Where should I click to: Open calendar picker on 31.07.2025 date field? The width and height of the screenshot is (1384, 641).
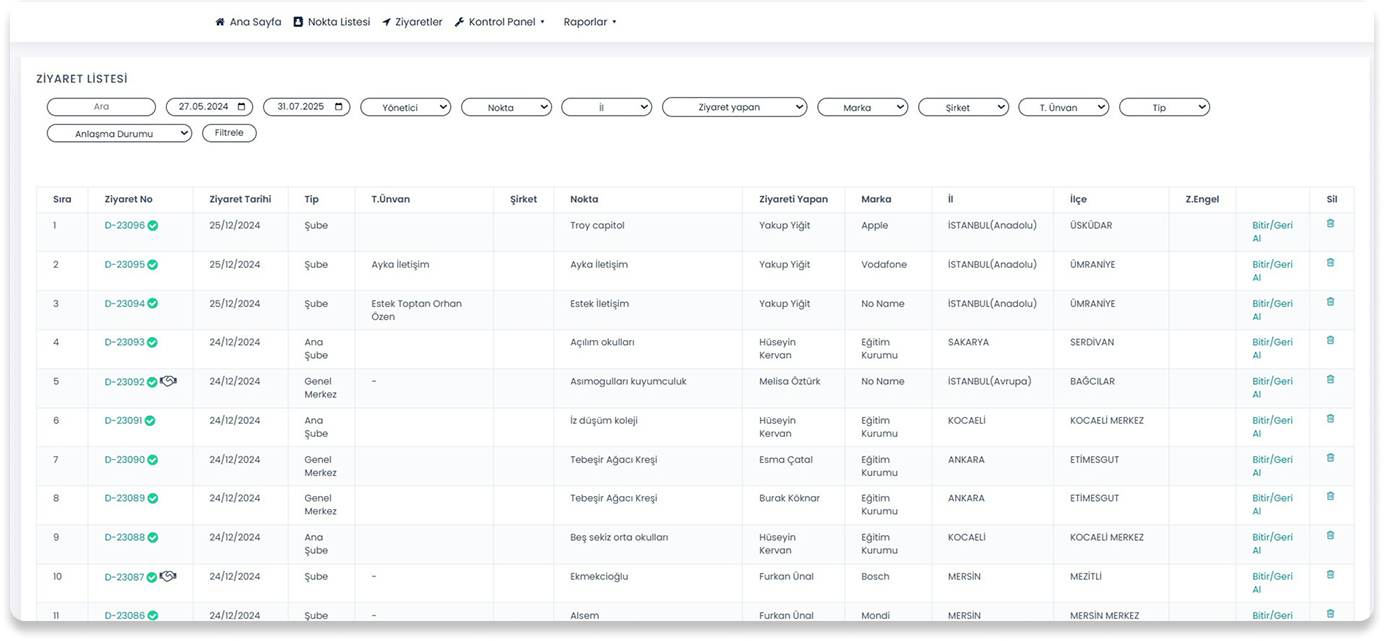click(340, 107)
